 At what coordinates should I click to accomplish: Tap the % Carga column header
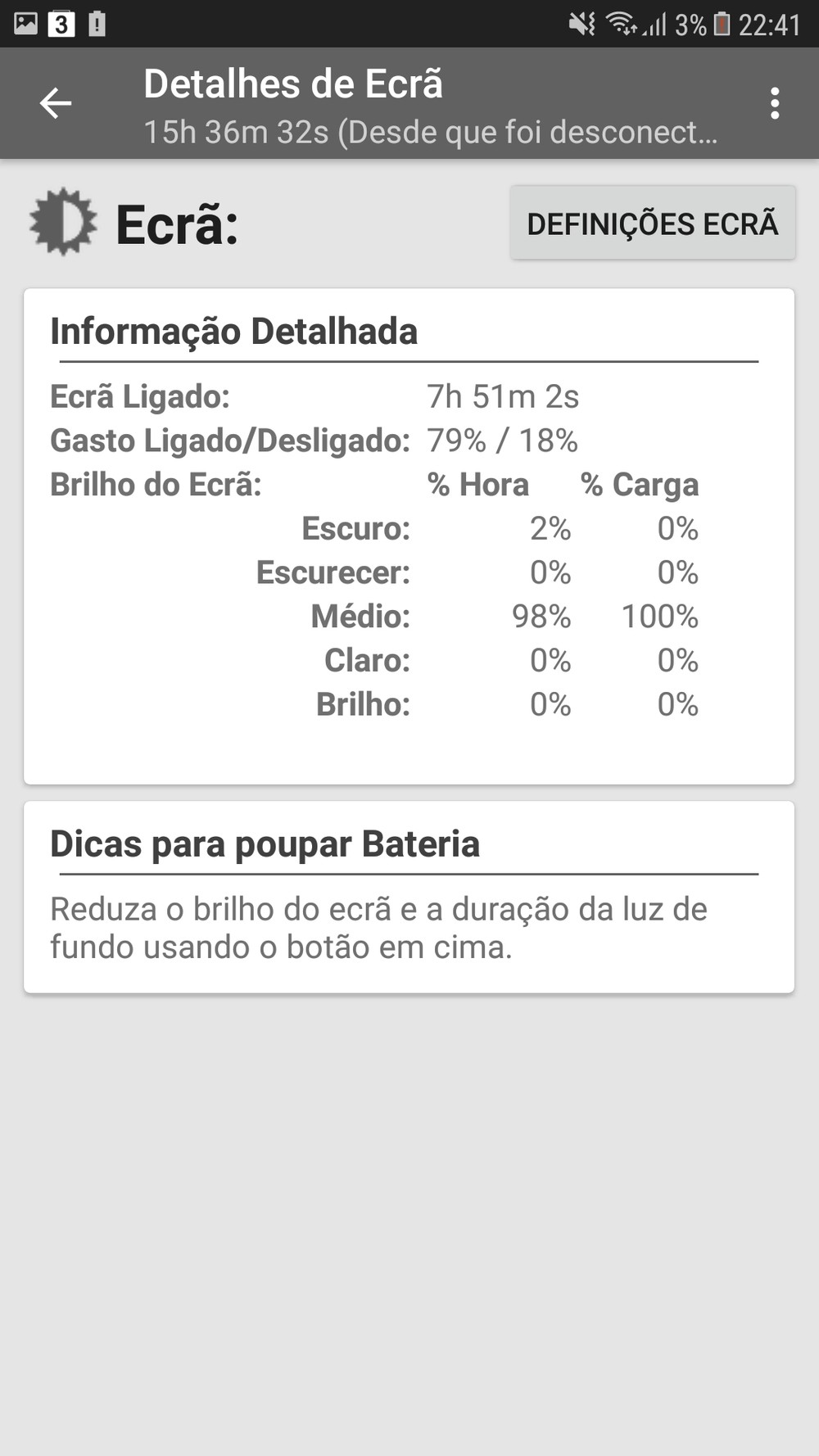[x=640, y=485]
